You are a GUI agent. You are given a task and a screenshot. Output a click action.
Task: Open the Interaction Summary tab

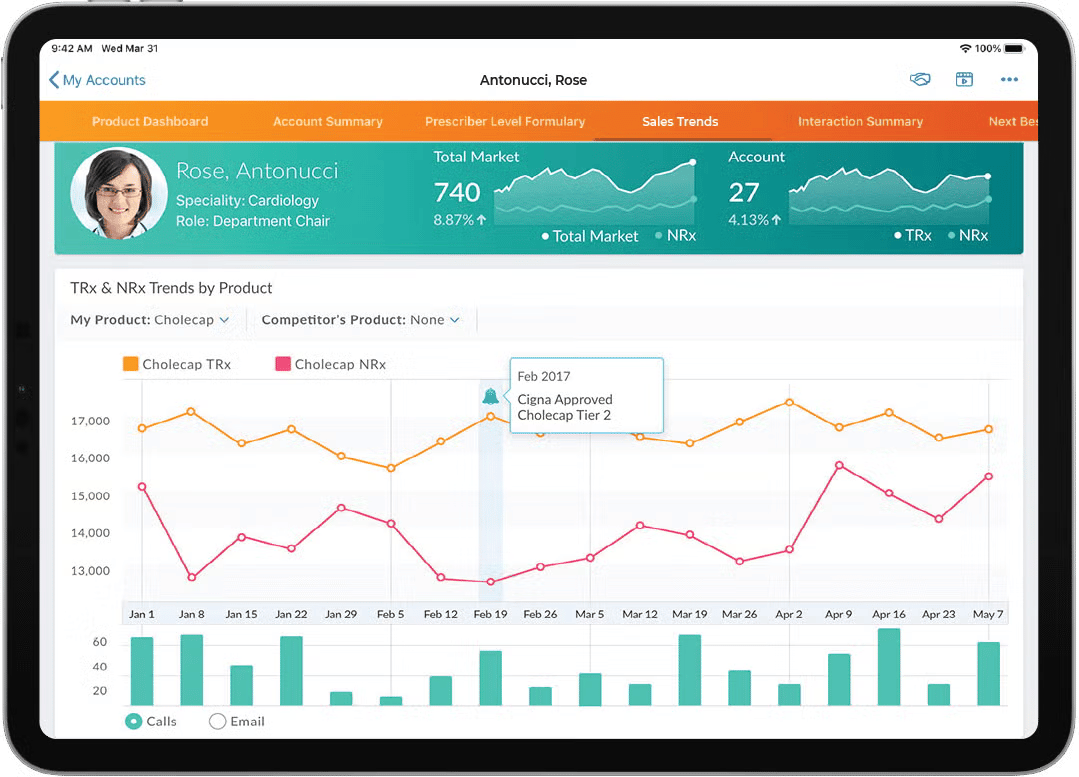[860, 121]
